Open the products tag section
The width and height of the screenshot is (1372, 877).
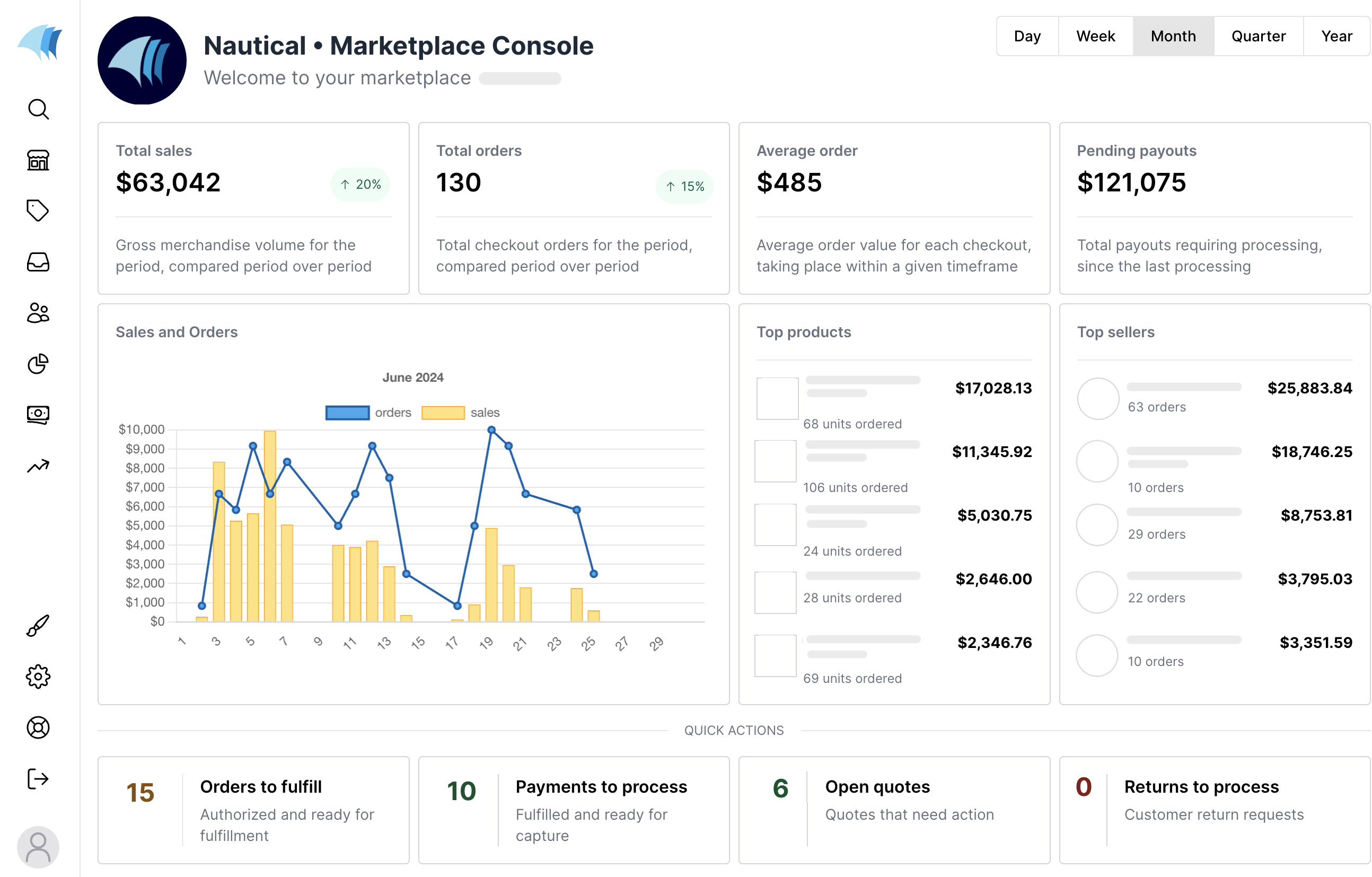(38, 212)
